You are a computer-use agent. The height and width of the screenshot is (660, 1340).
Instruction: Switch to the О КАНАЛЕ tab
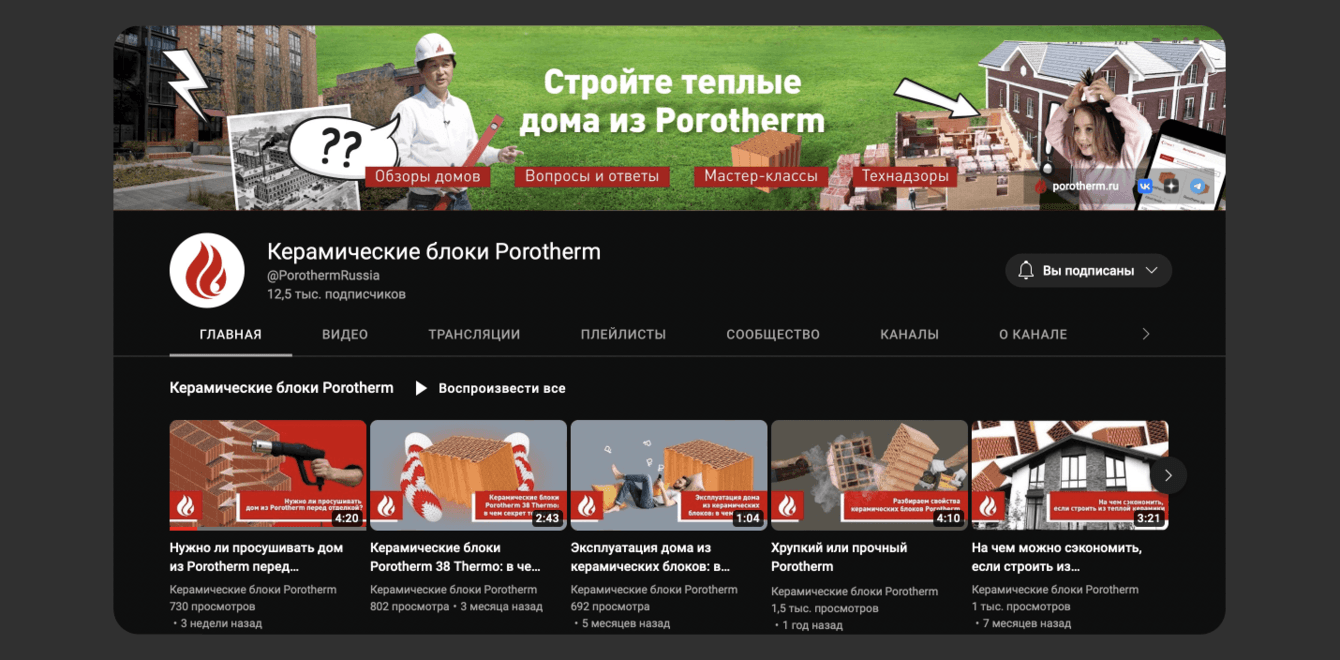1033,334
